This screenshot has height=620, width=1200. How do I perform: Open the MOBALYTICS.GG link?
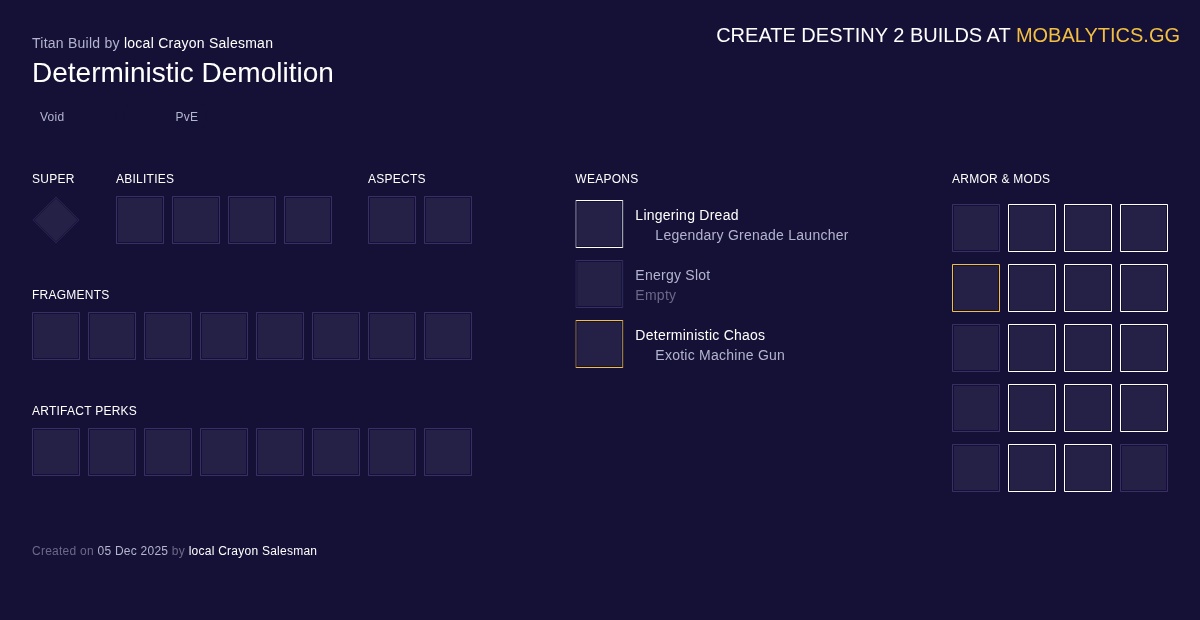[1097, 35]
